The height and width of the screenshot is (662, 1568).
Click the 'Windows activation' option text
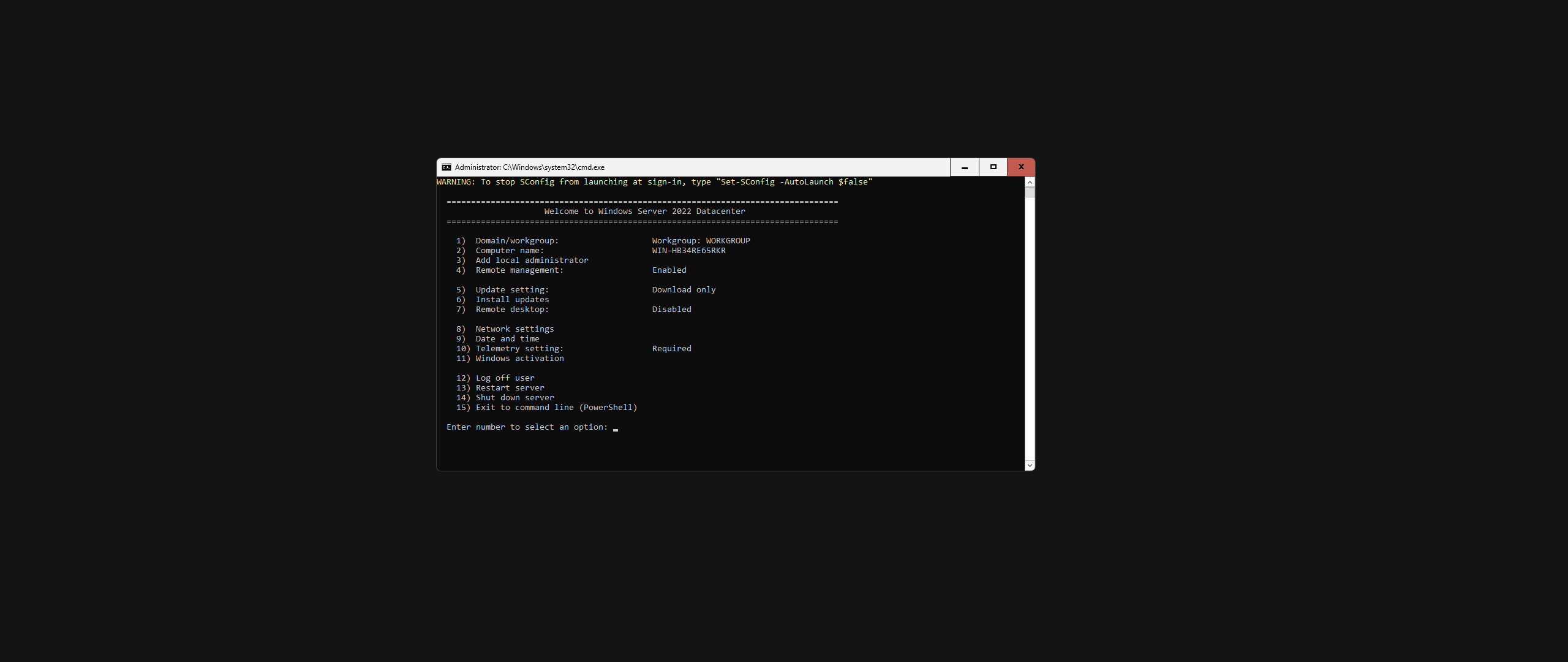point(519,359)
